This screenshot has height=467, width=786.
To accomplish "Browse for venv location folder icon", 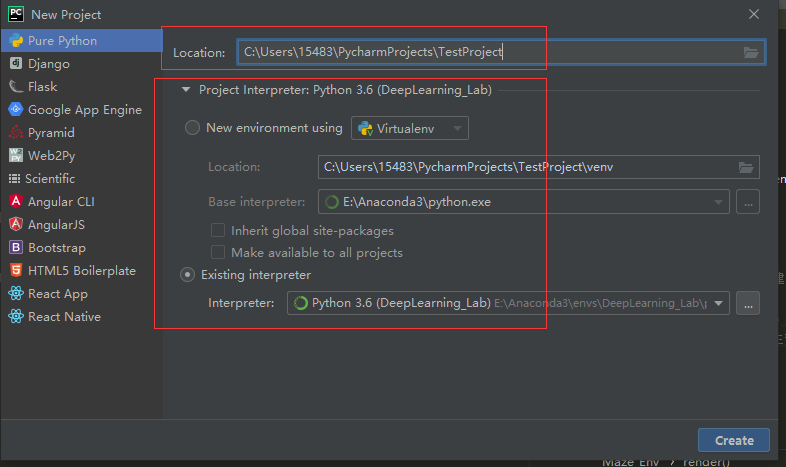I will click(746, 167).
